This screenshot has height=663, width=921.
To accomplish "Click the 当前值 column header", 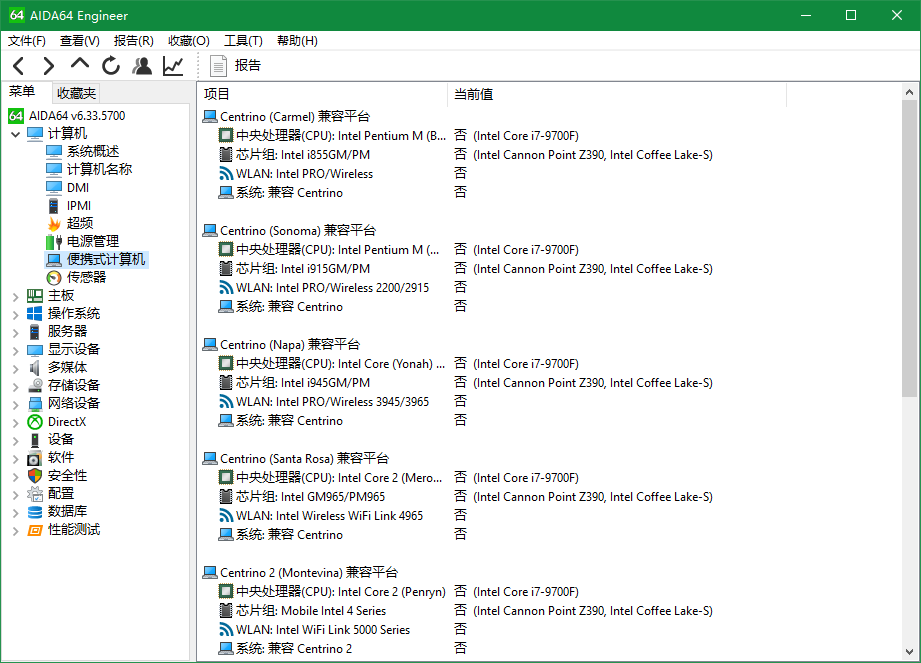I will pos(617,94).
